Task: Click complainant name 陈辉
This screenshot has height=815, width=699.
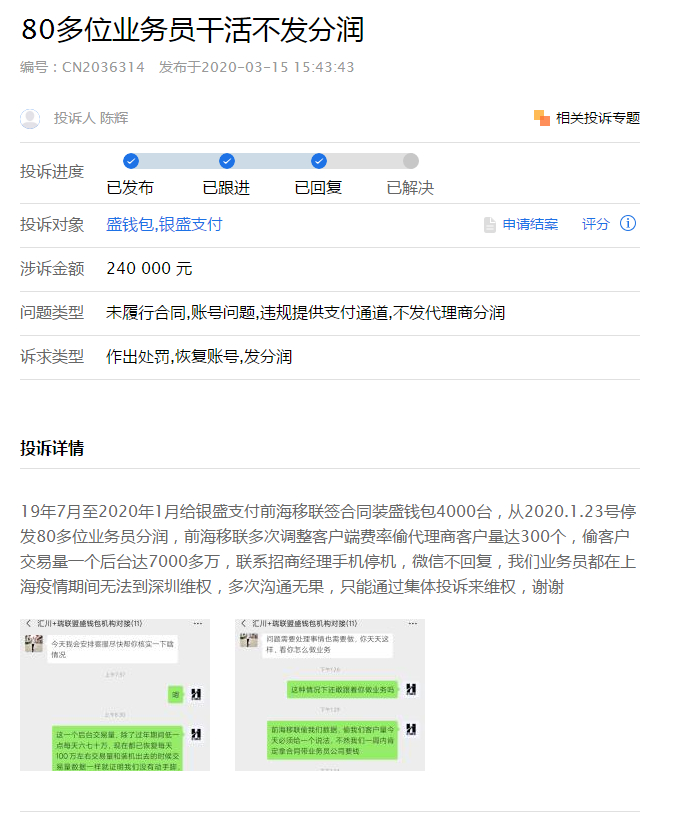Action: [114, 119]
